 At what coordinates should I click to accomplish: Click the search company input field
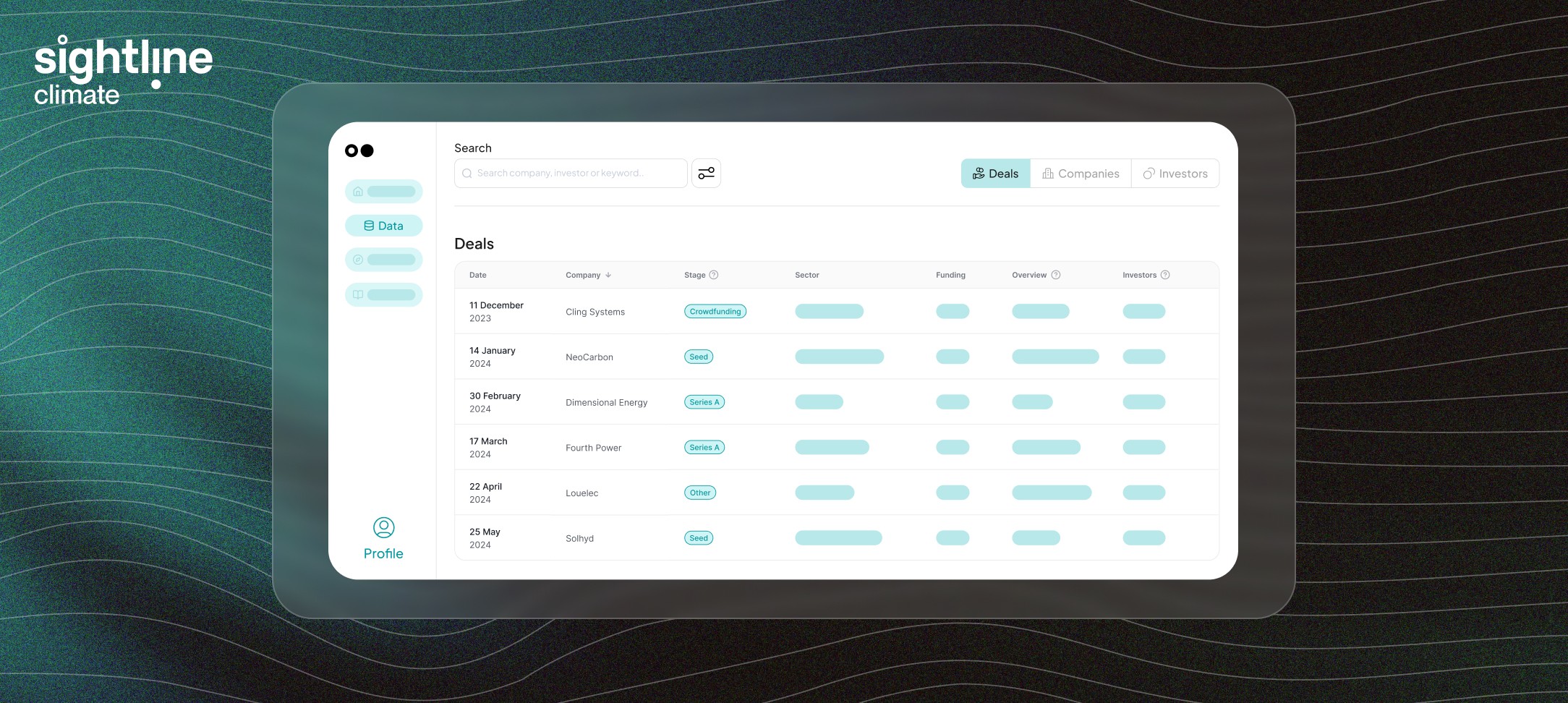pos(571,174)
